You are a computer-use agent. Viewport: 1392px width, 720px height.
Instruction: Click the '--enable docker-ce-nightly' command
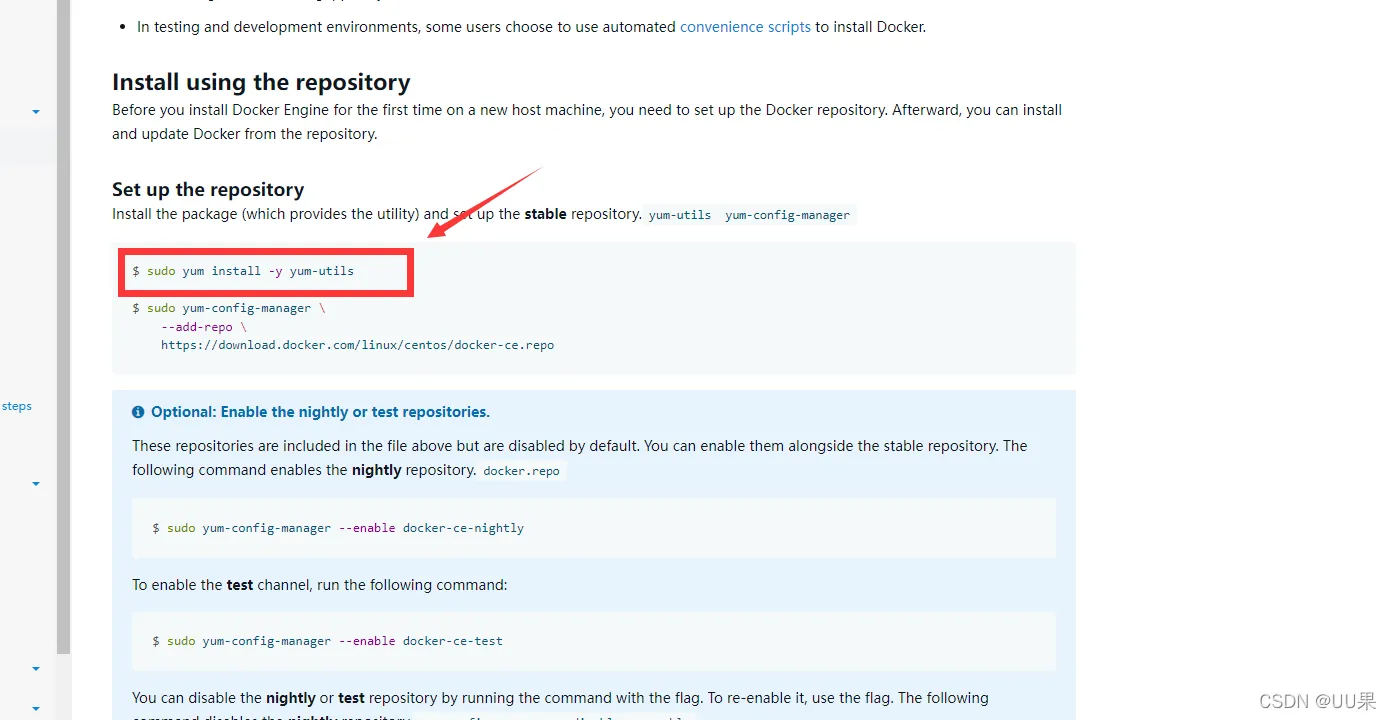pos(338,528)
